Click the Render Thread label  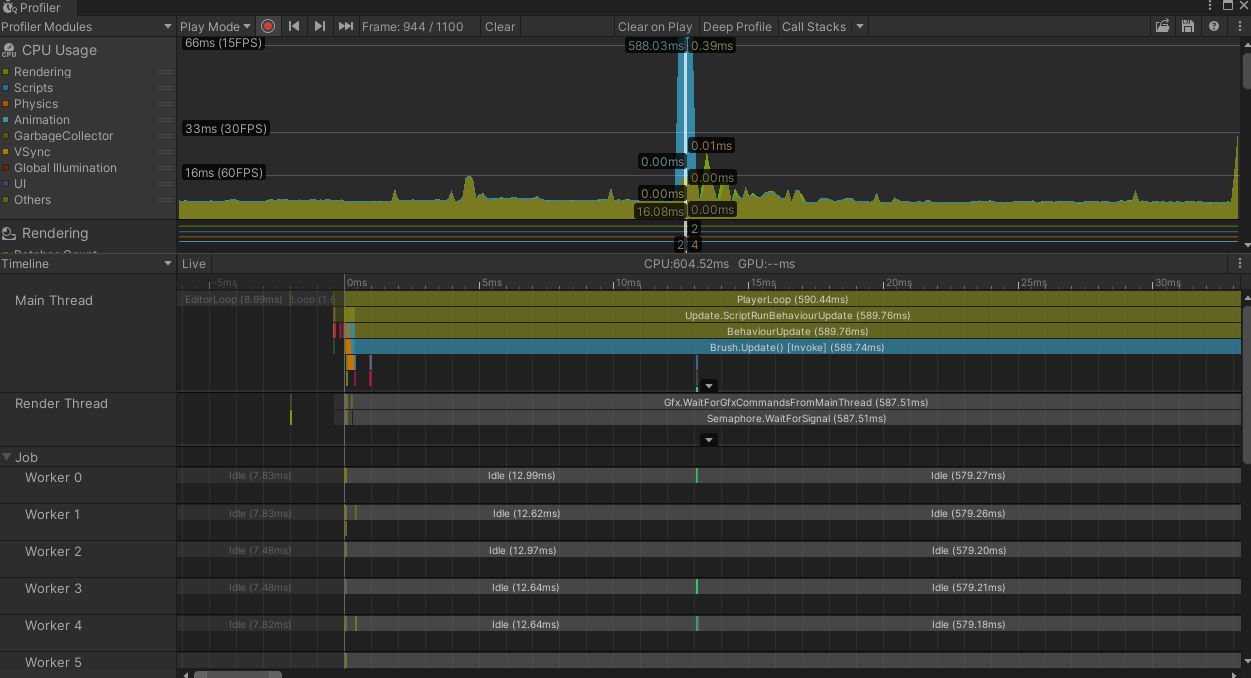click(61, 403)
